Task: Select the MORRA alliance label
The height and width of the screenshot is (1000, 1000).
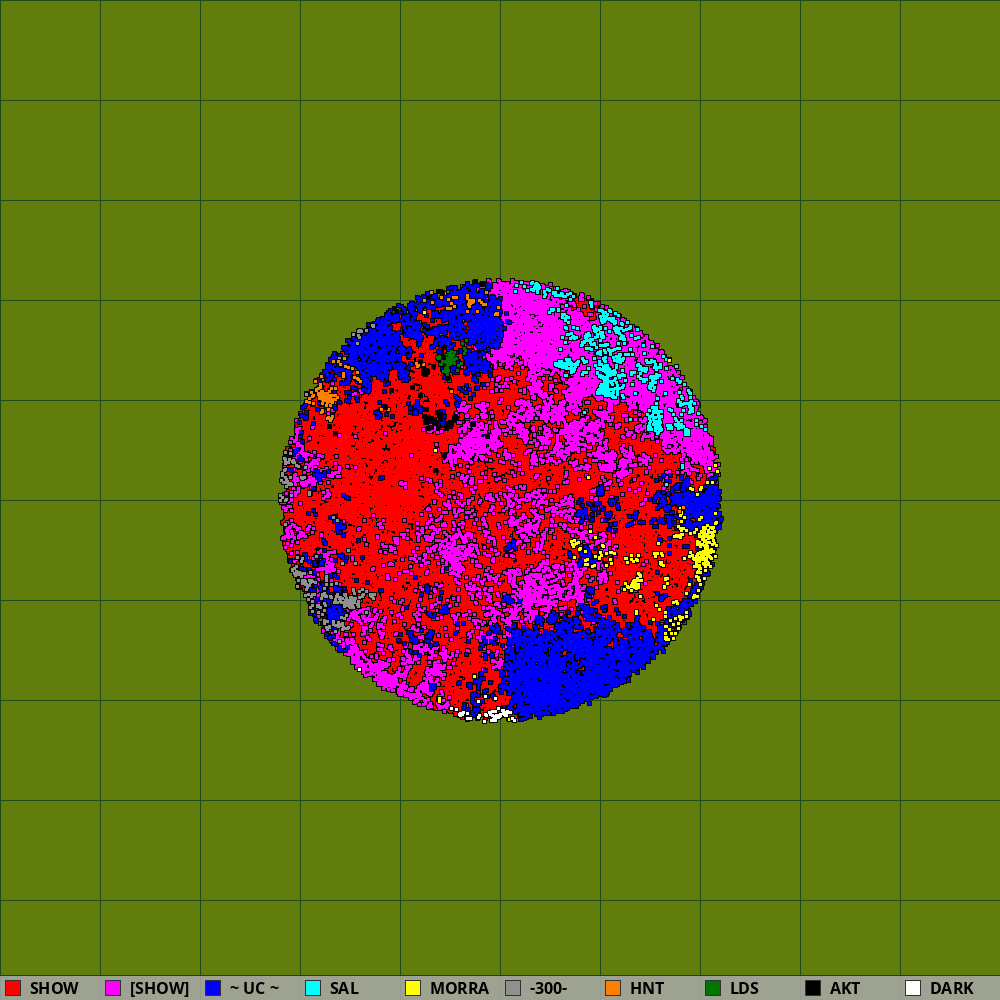Action: pos(459,989)
